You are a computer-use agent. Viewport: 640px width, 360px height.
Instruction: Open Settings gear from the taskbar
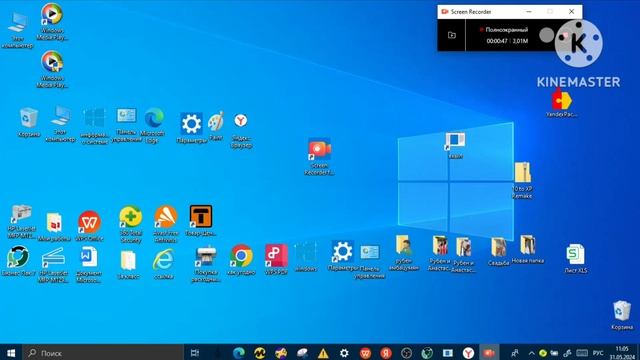(x=344, y=353)
